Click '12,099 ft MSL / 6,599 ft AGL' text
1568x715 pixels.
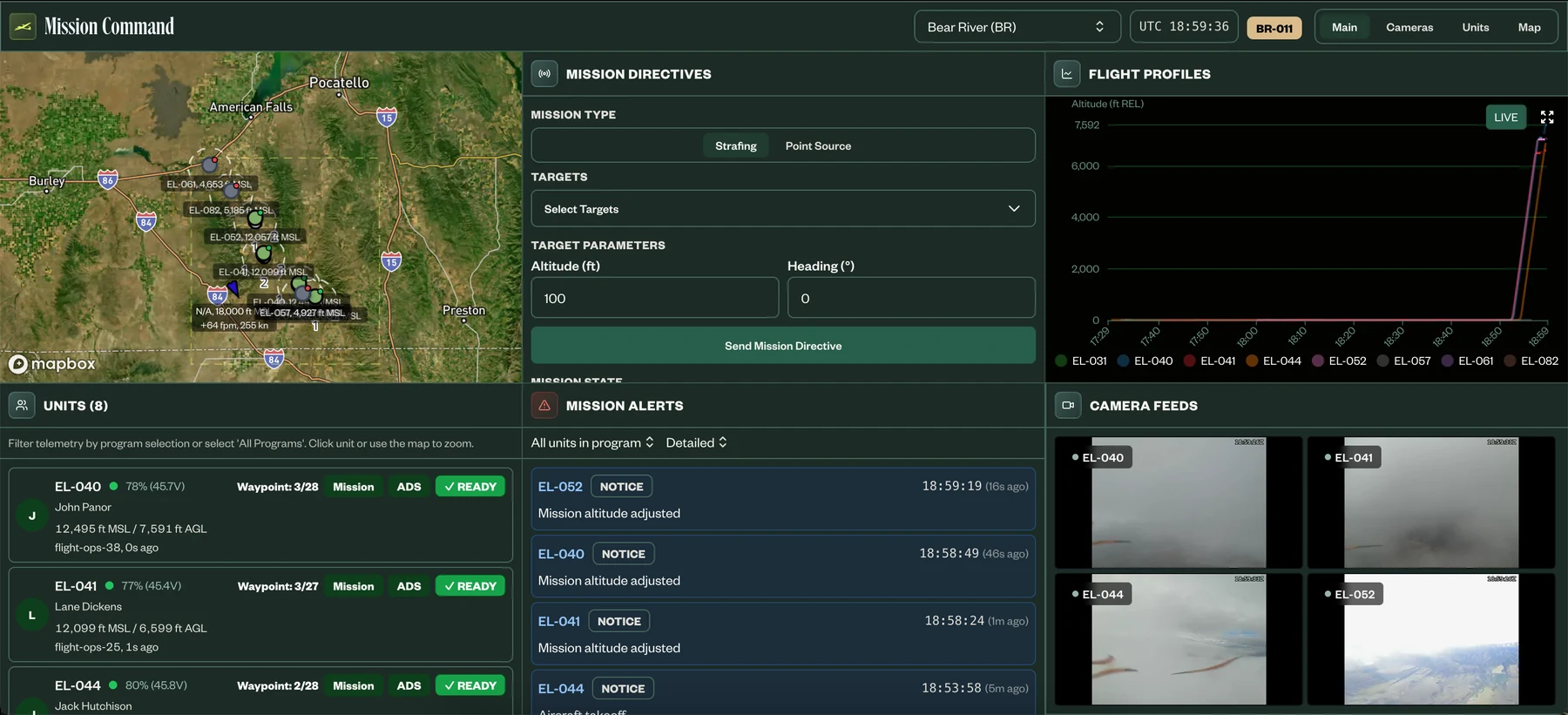tap(131, 628)
